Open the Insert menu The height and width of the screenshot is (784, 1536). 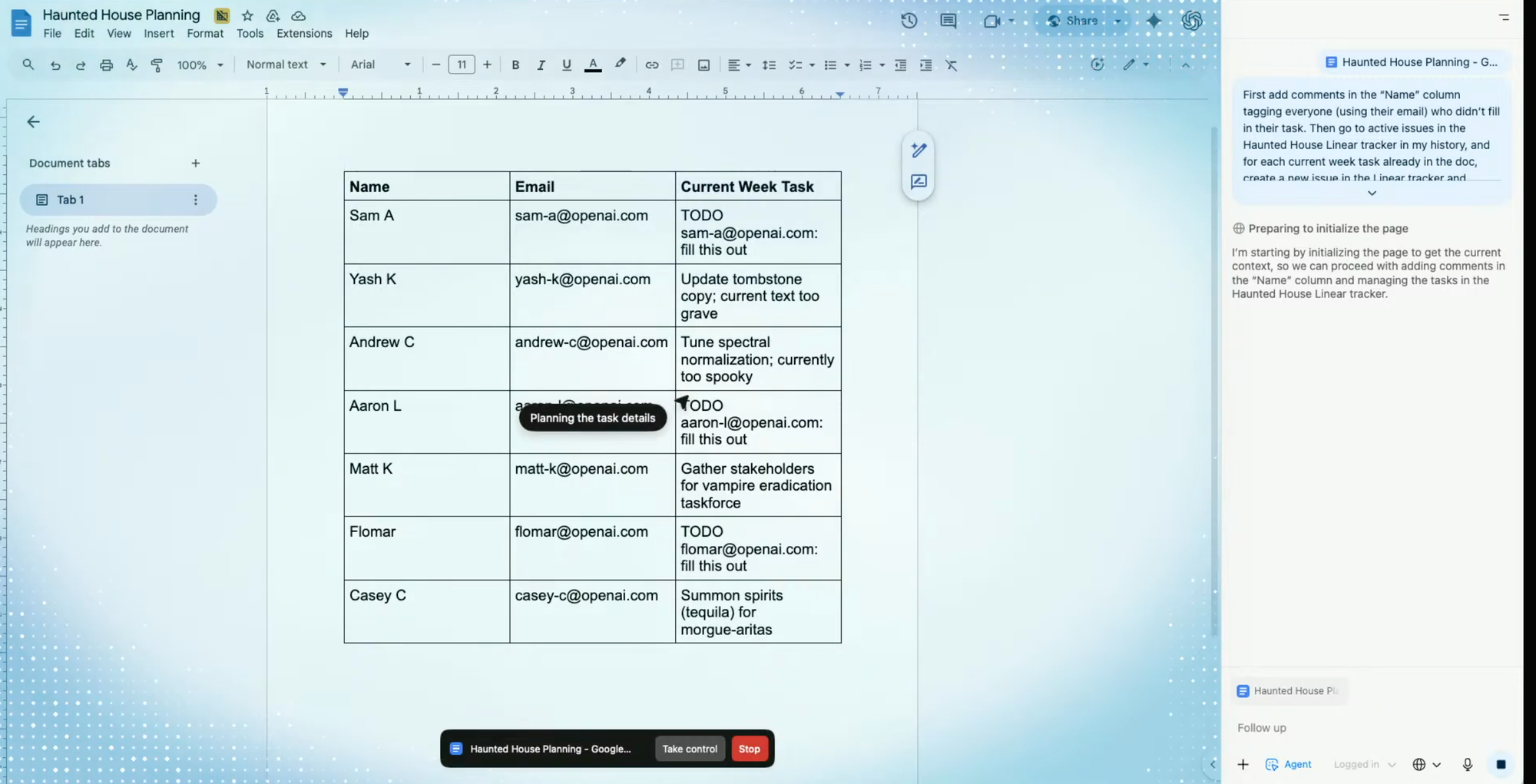tap(159, 34)
